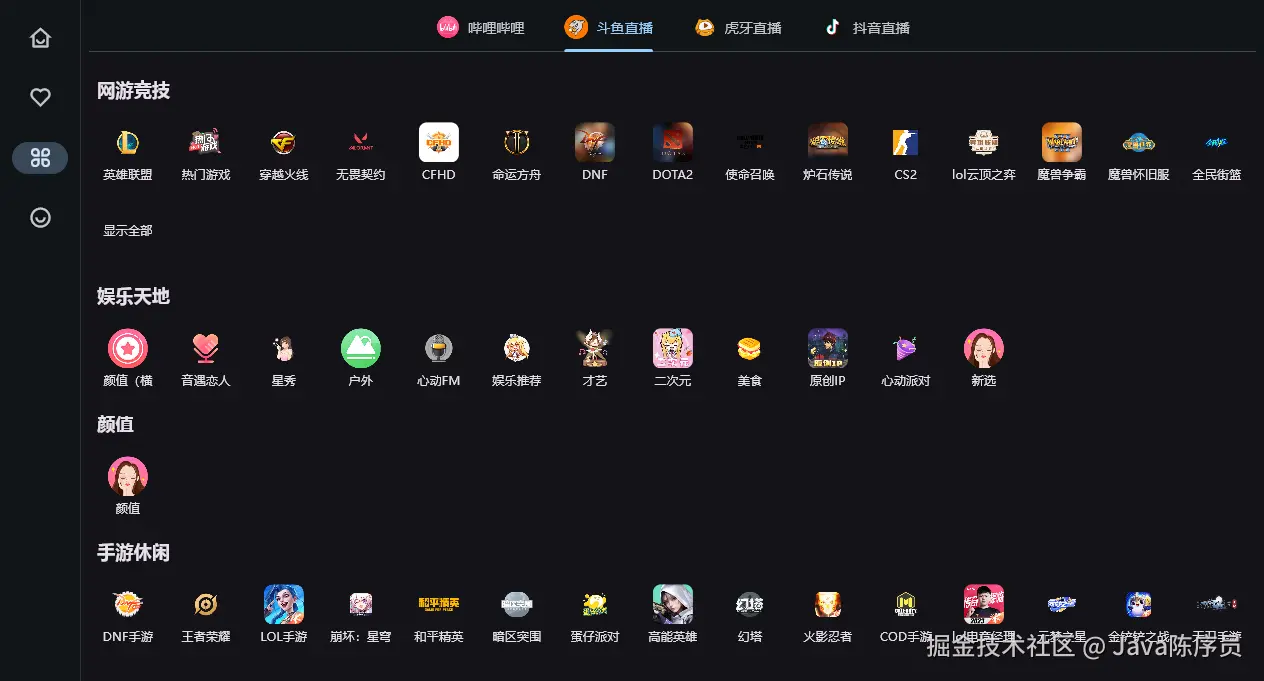Open the 全民街篮 category icon
1264x681 pixels.
tap(1217, 142)
